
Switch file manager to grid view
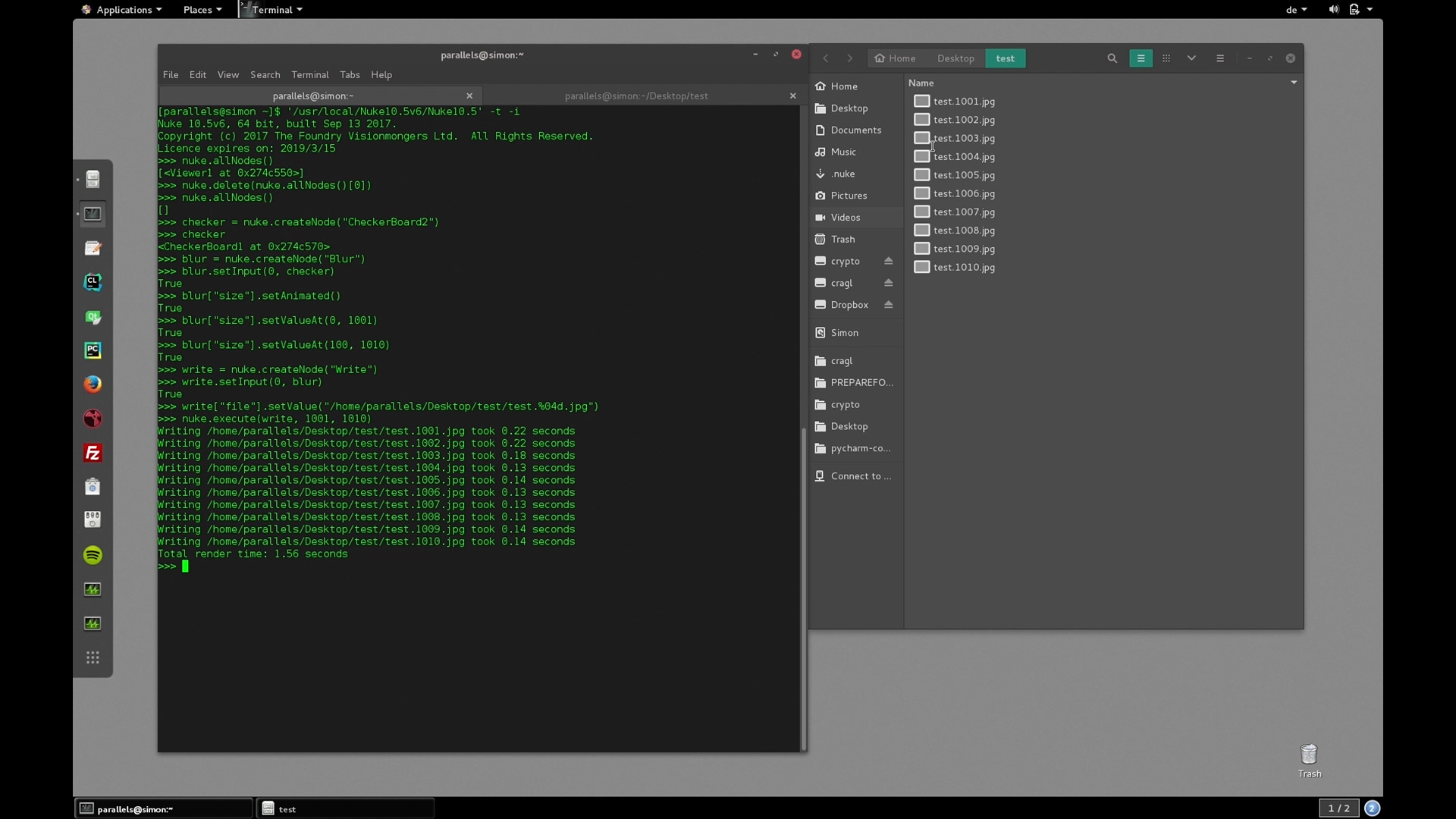point(1166,58)
